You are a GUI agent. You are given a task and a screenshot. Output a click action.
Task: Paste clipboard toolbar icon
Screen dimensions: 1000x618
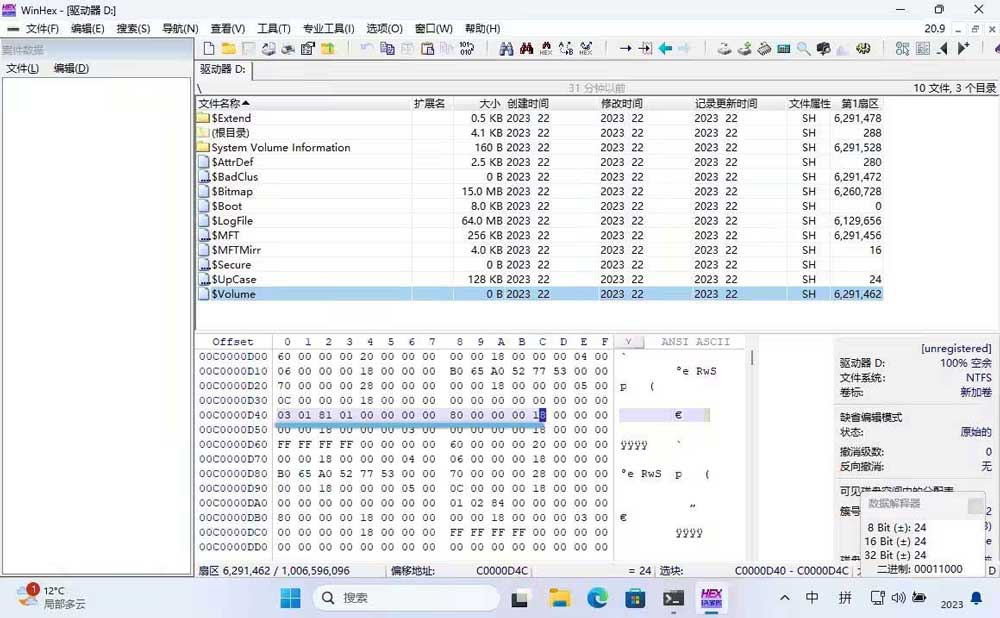tap(427, 48)
